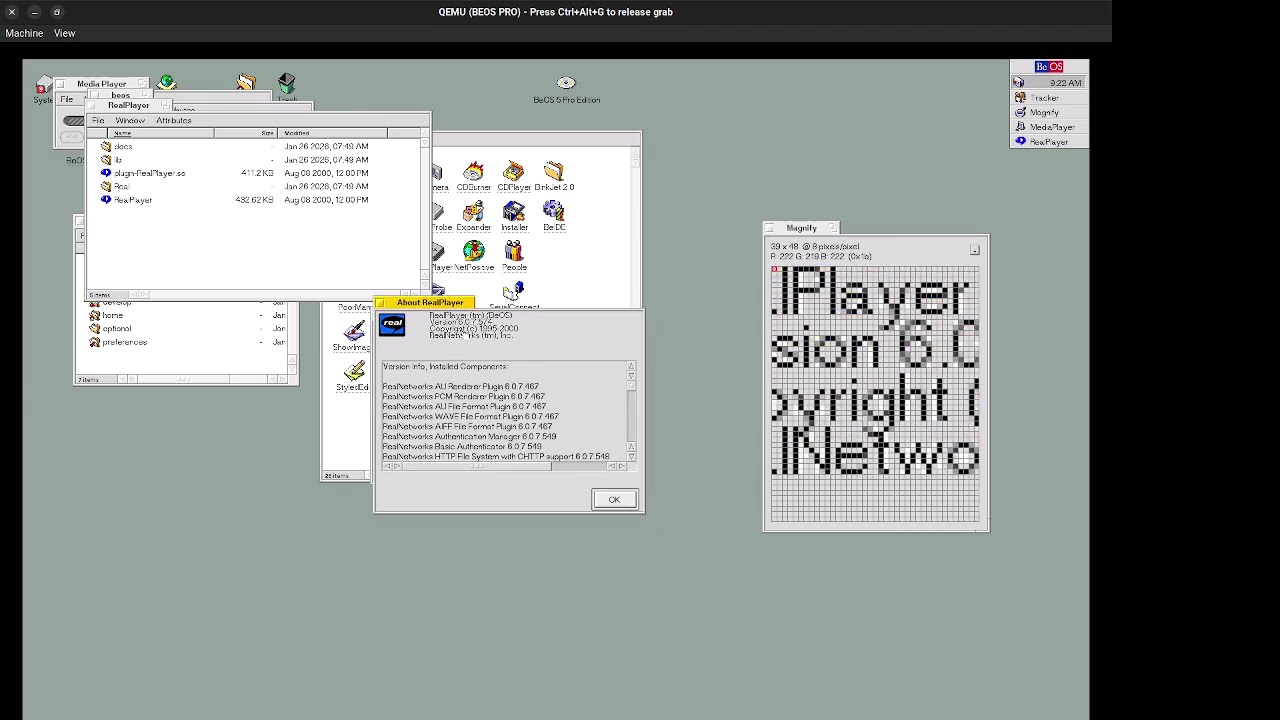This screenshot has height=720, width=1280.
Task: Switch to Tracker in the Deskbar
Action: click(1049, 98)
